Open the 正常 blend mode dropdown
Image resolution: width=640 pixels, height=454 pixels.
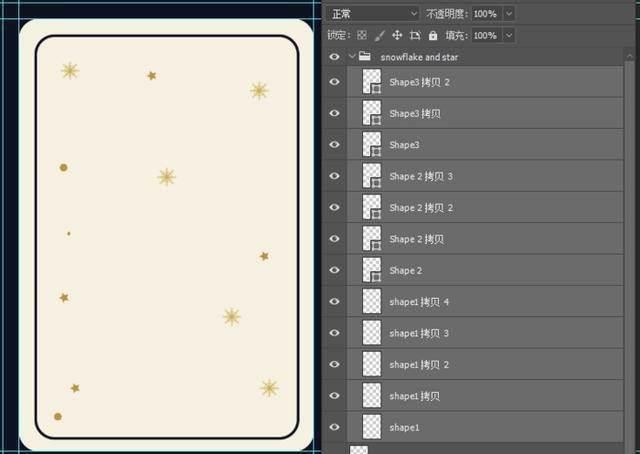pyautogui.click(x=373, y=14)
